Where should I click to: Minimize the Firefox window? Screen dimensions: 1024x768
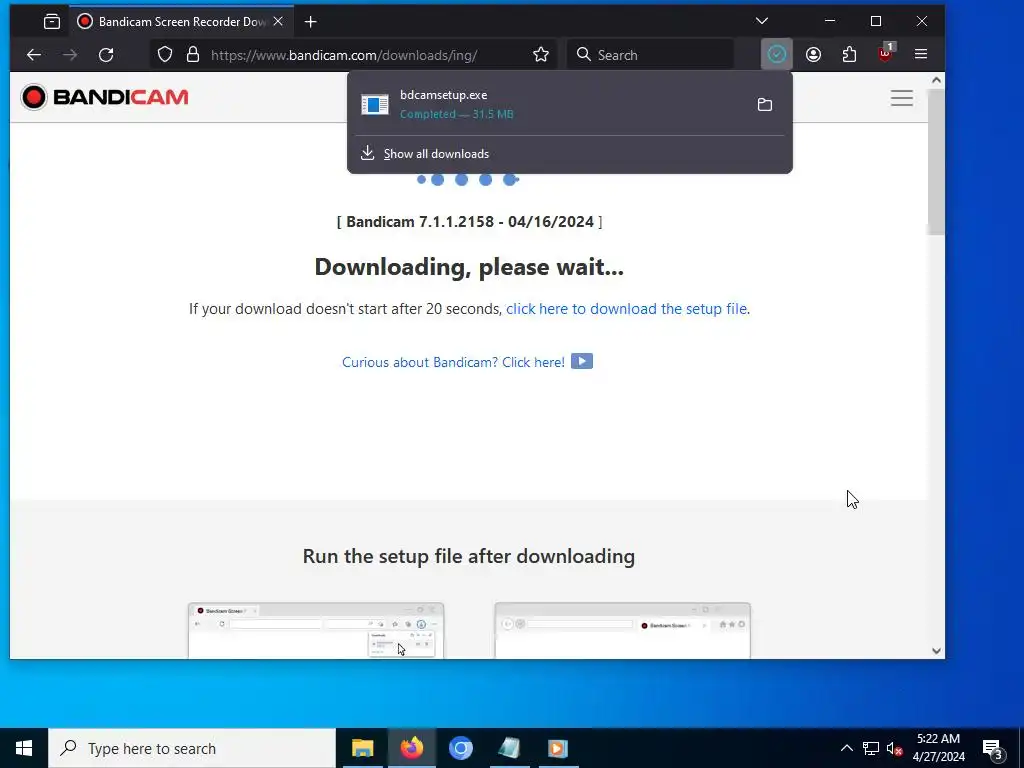(830, 22)
